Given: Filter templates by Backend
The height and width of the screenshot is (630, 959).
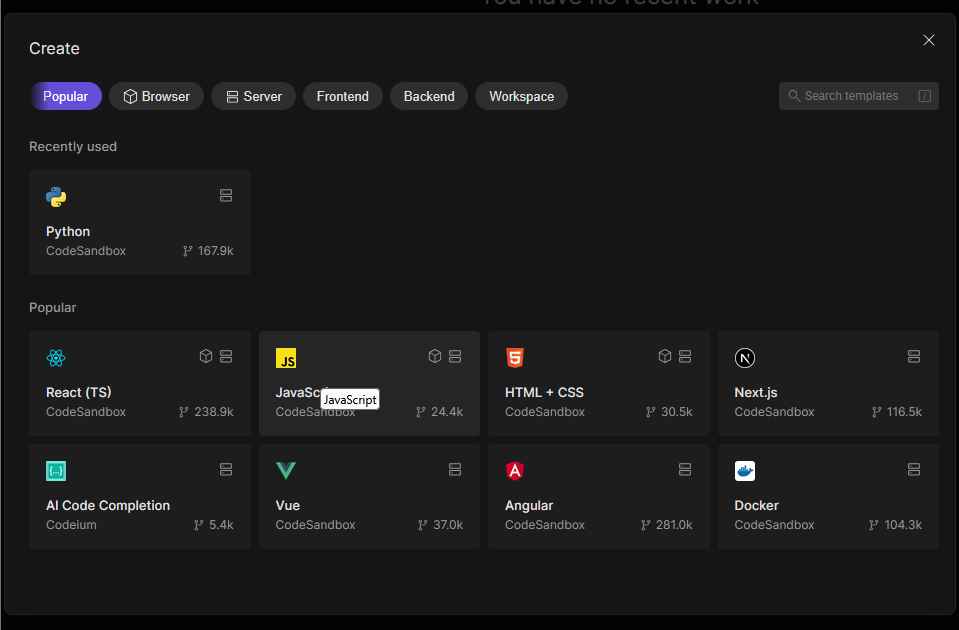Looking at the screenshot, I should (429, 96).
